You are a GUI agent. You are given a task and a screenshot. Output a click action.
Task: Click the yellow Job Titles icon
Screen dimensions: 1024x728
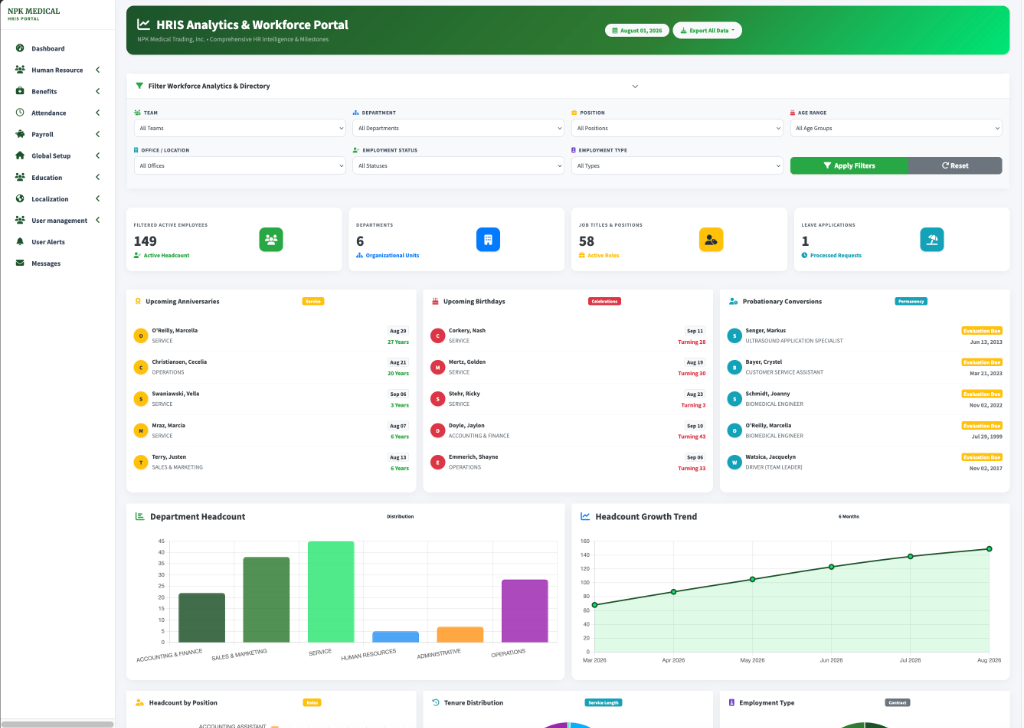[x=711, y=240]
